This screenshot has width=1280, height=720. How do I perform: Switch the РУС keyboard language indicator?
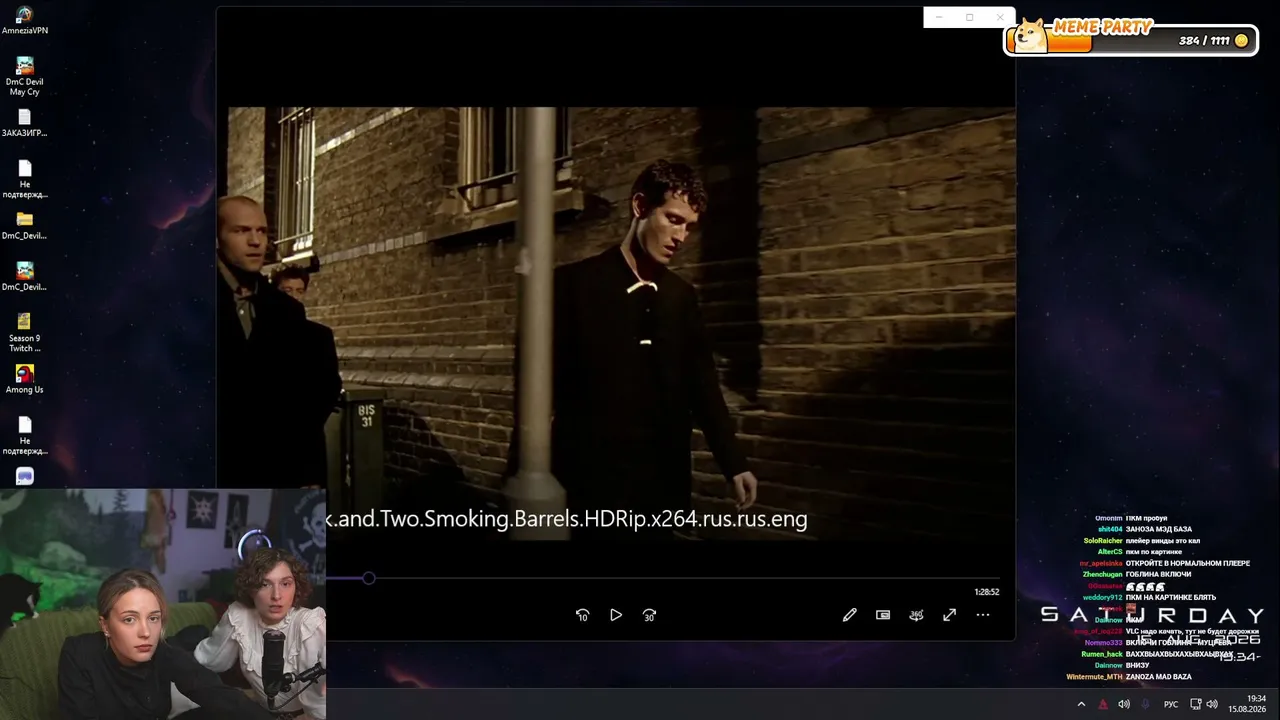[1171, 704]
